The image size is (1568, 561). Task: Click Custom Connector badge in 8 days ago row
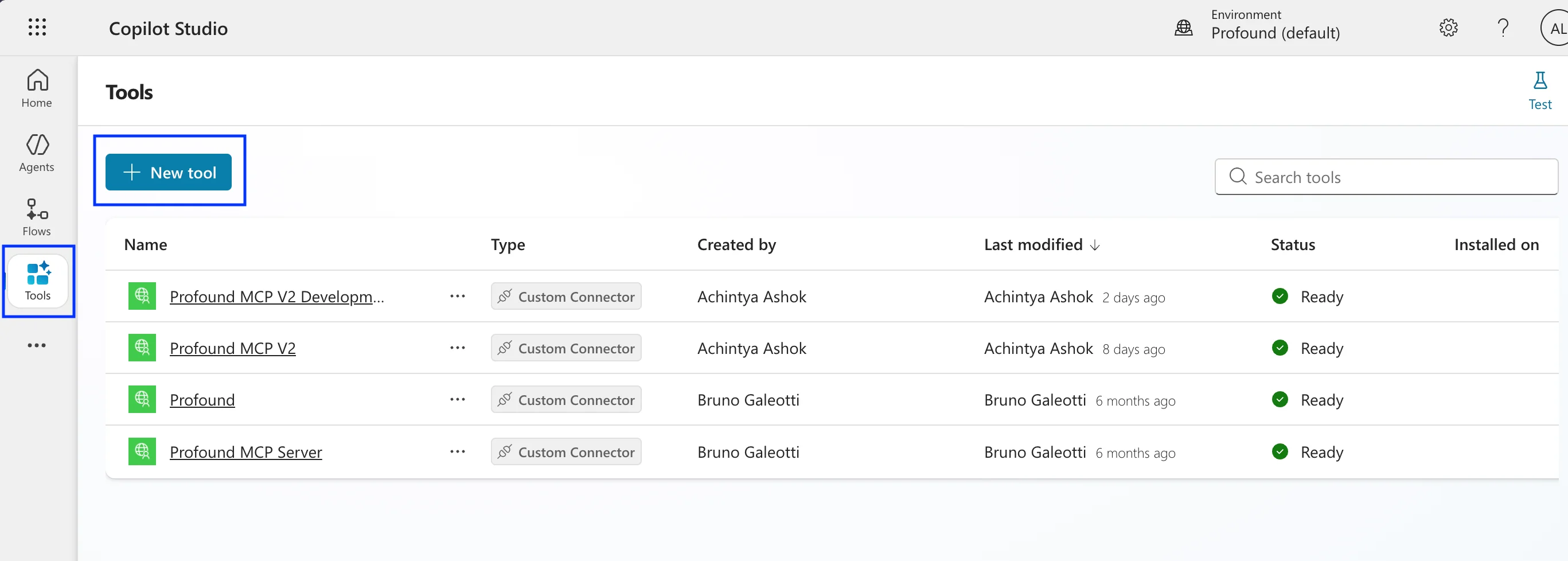566,348
